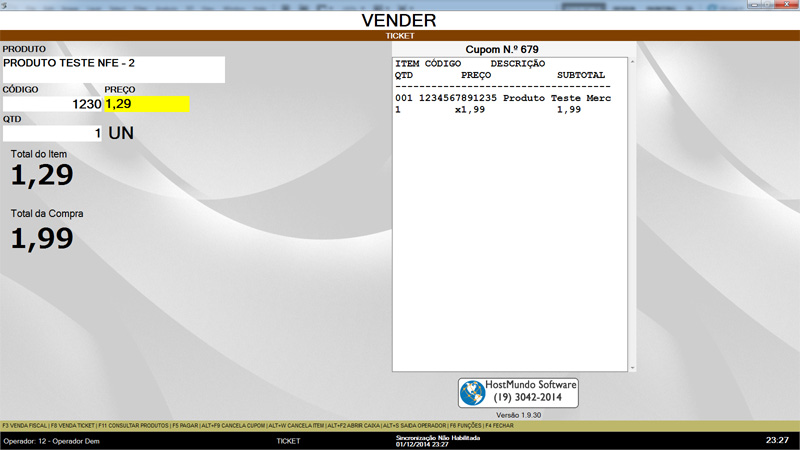
Task: Select the receipt item line 001
Action: pyautogui.click(x=503, y=99)
